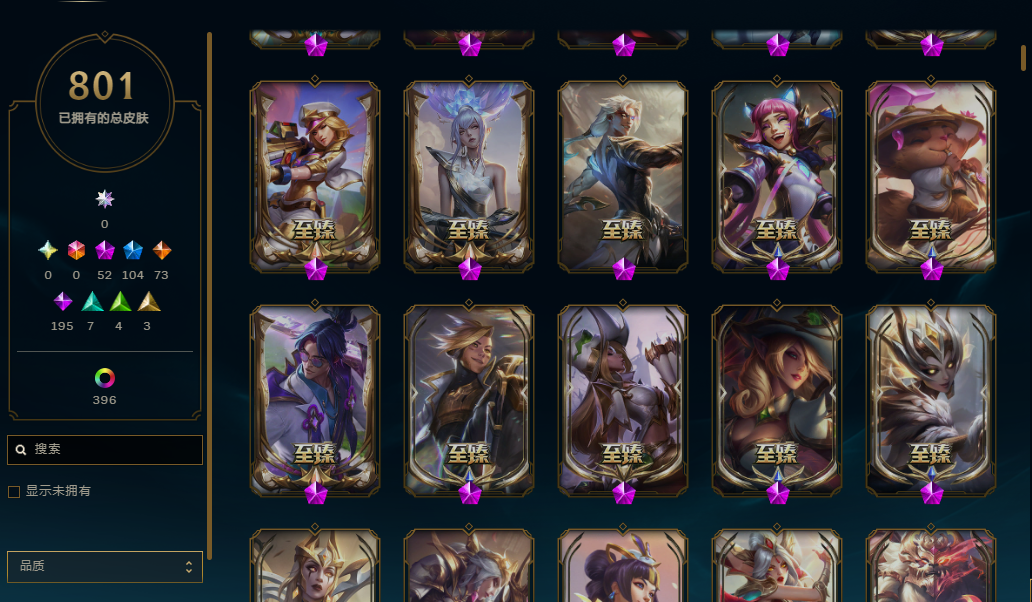Click the skin grid vertical scrollbar handle
The height and width of the screenshot is (602, 1032).
pyautogui.click(x=1023, y=58)
